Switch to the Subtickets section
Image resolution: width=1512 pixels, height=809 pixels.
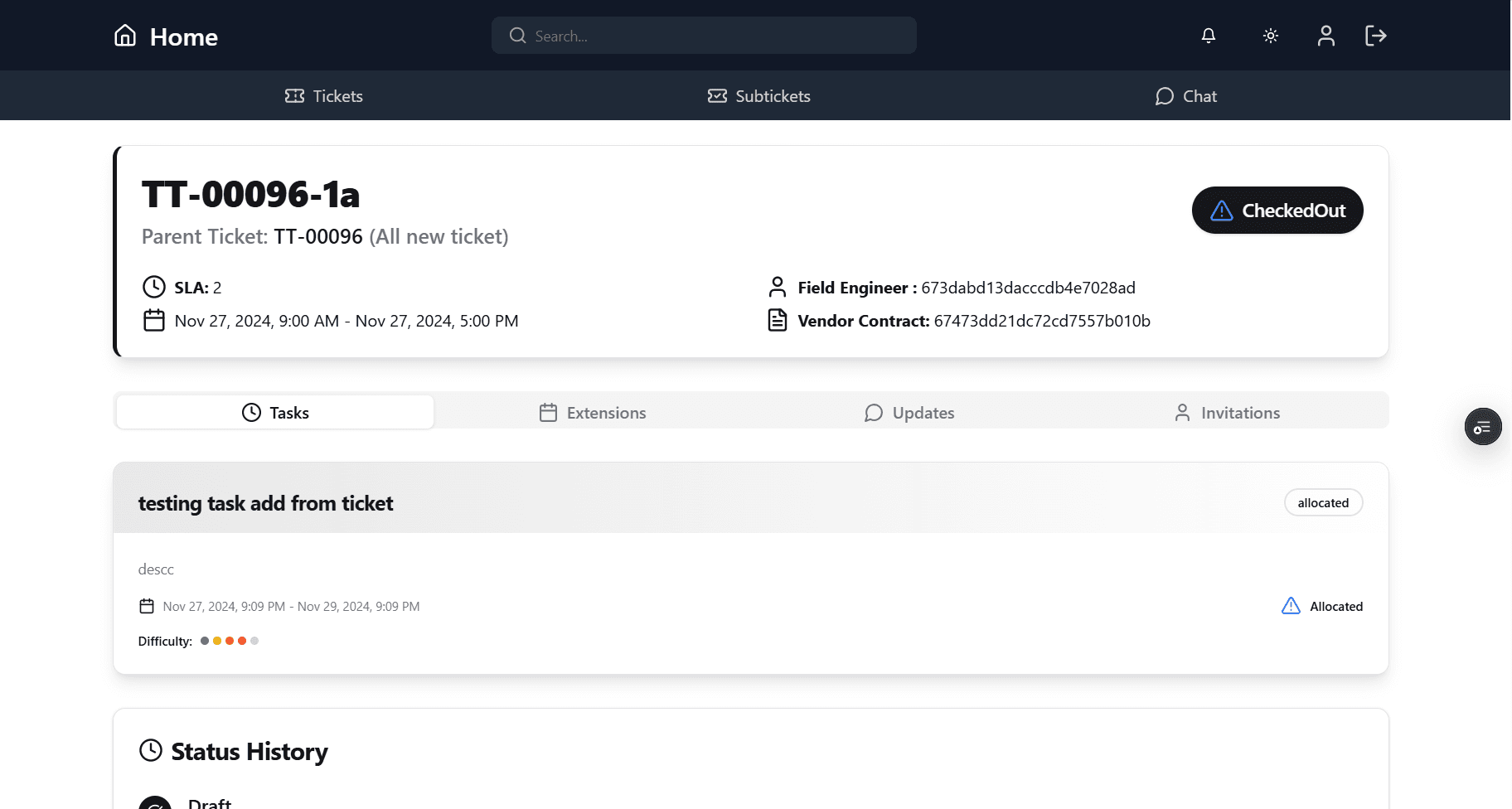click(x=758, y=95)
